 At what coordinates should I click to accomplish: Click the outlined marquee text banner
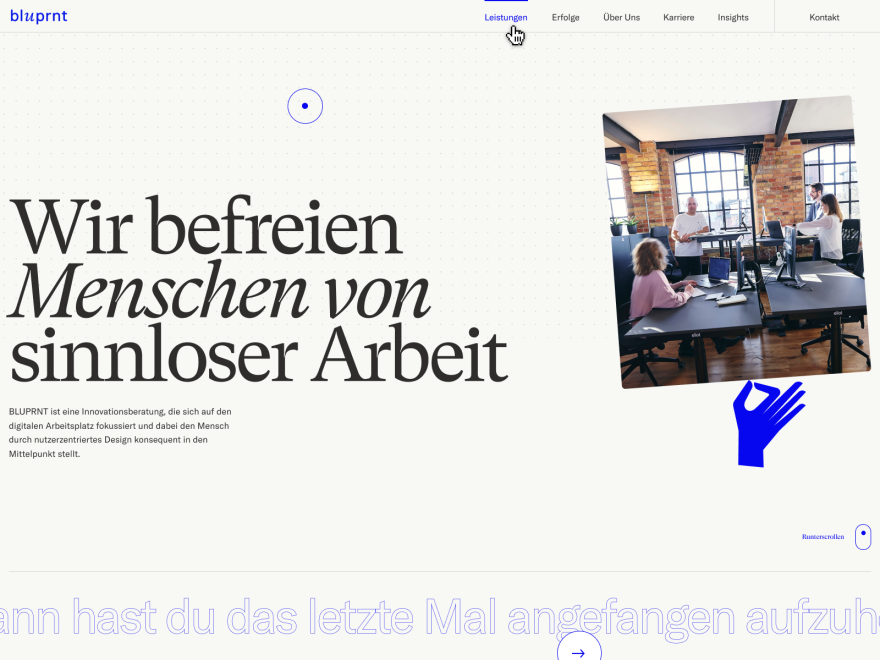point(440,617)
